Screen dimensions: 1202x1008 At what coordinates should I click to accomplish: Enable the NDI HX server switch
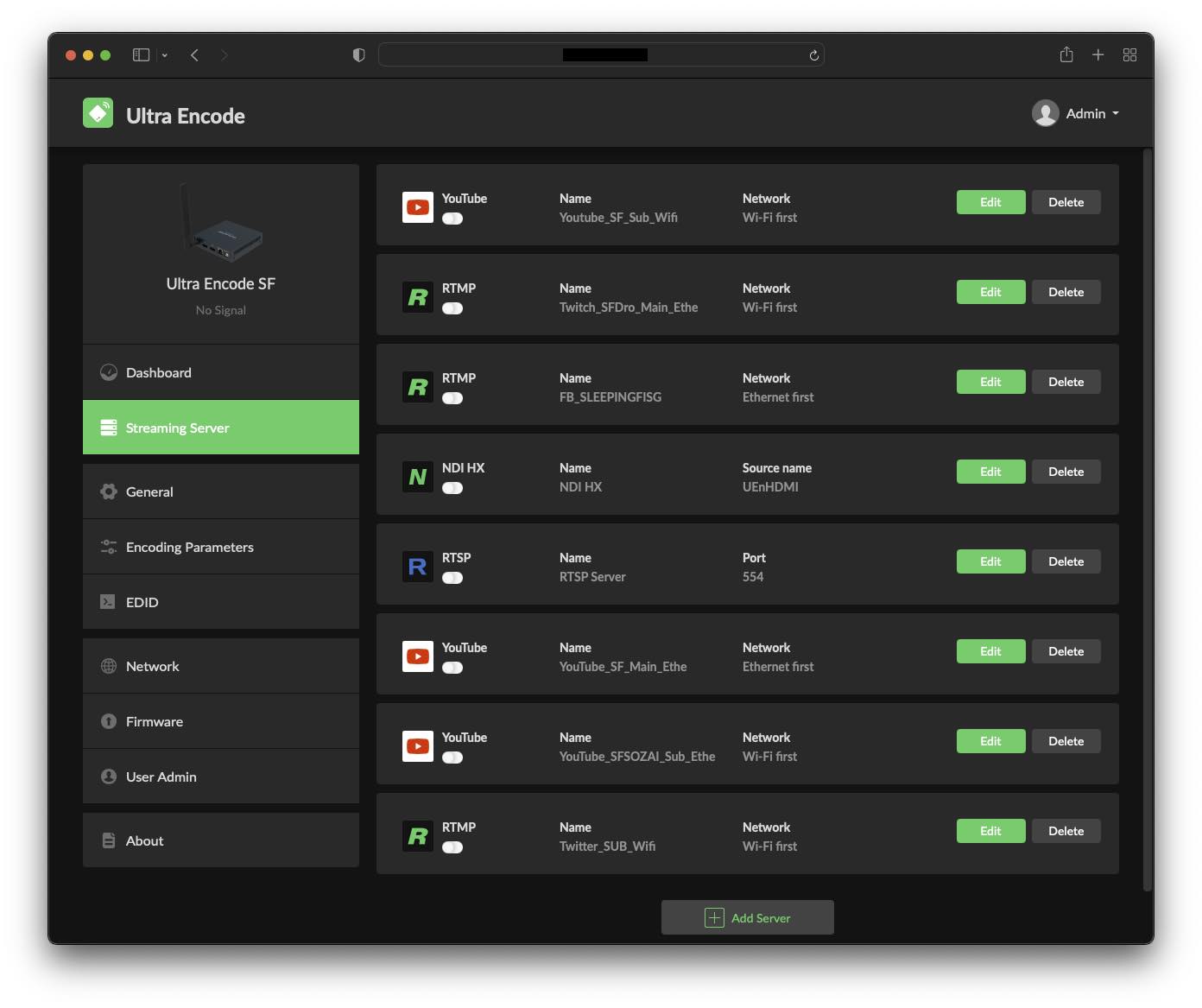pos(452,488)
